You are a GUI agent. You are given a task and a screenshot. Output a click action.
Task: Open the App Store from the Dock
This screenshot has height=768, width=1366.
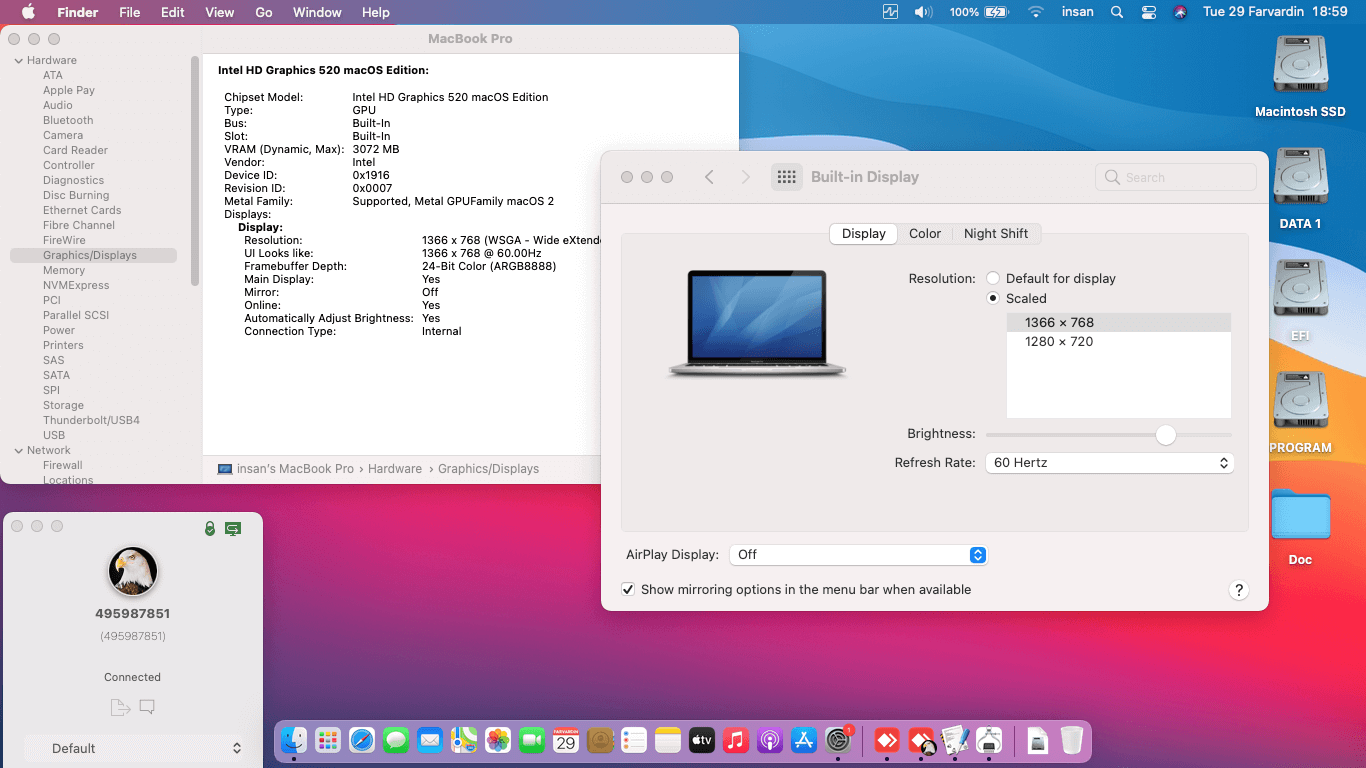[x=804, y=740]
